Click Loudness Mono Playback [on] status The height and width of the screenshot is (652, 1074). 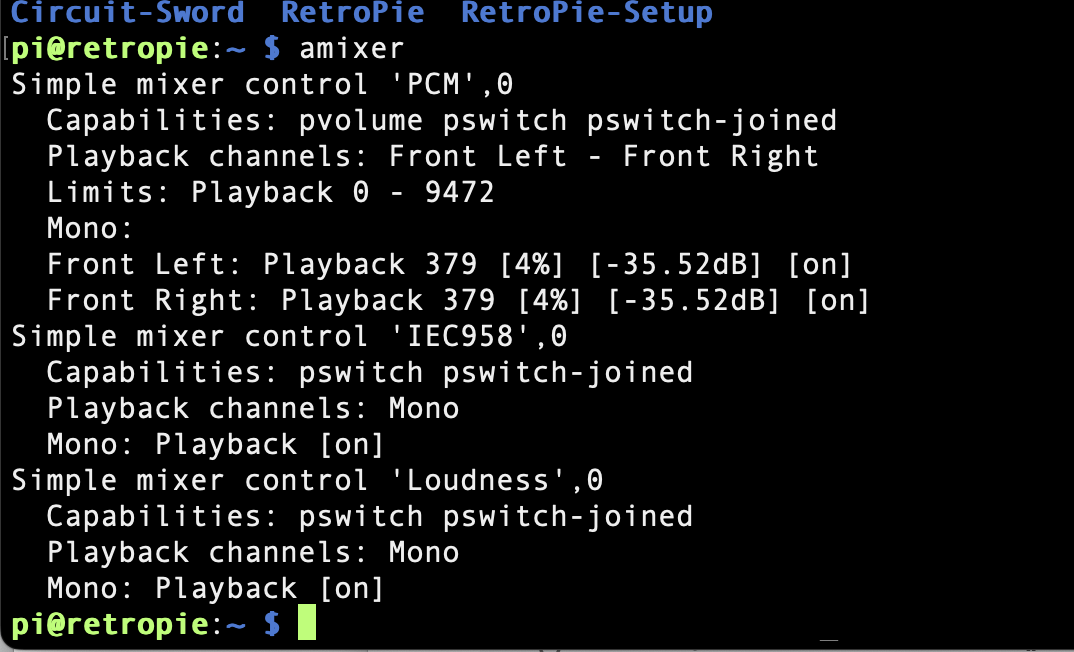click(352, 588)
